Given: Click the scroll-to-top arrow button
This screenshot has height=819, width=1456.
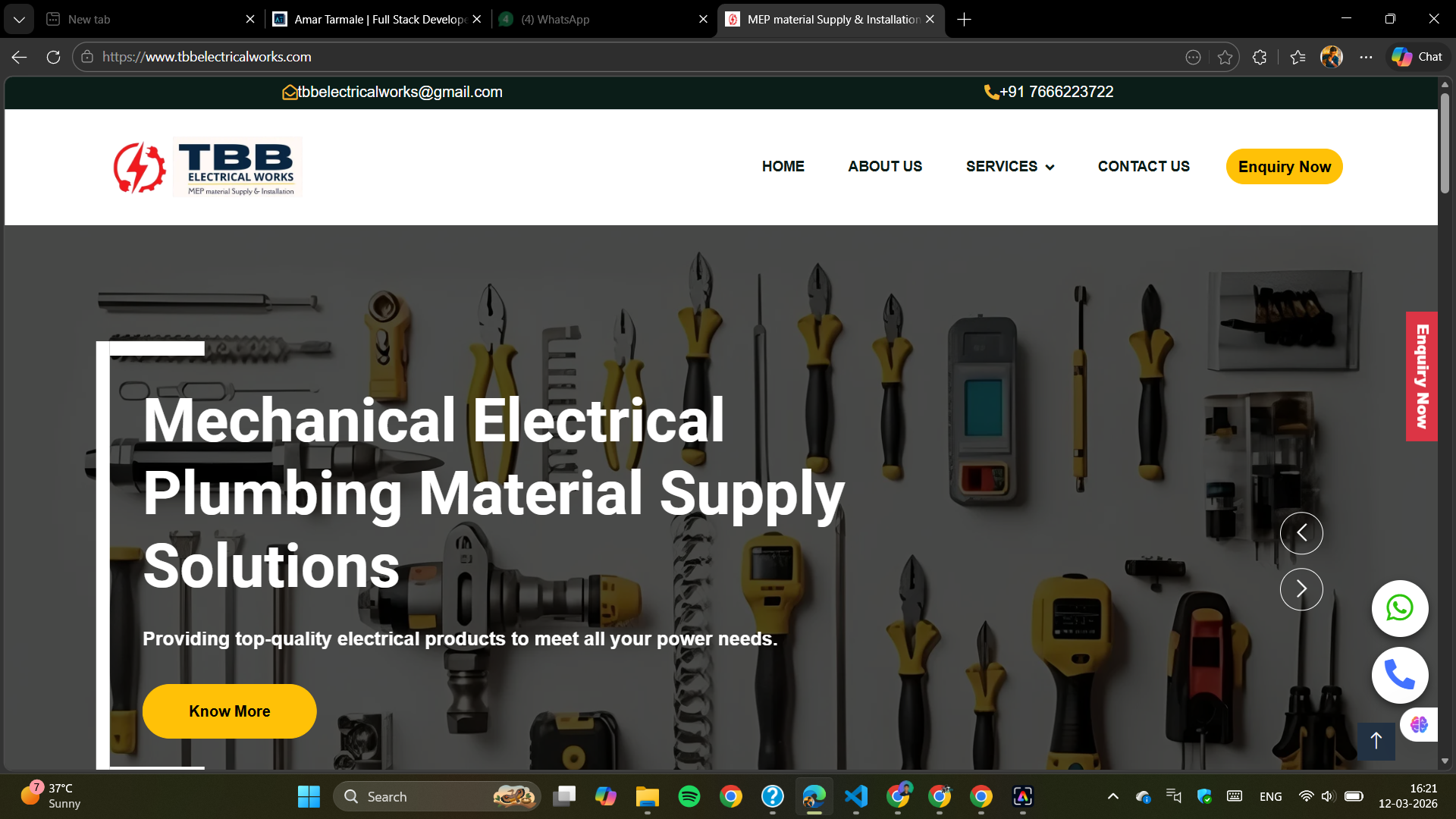Looking at the screenshot, I should point(1376,741).
